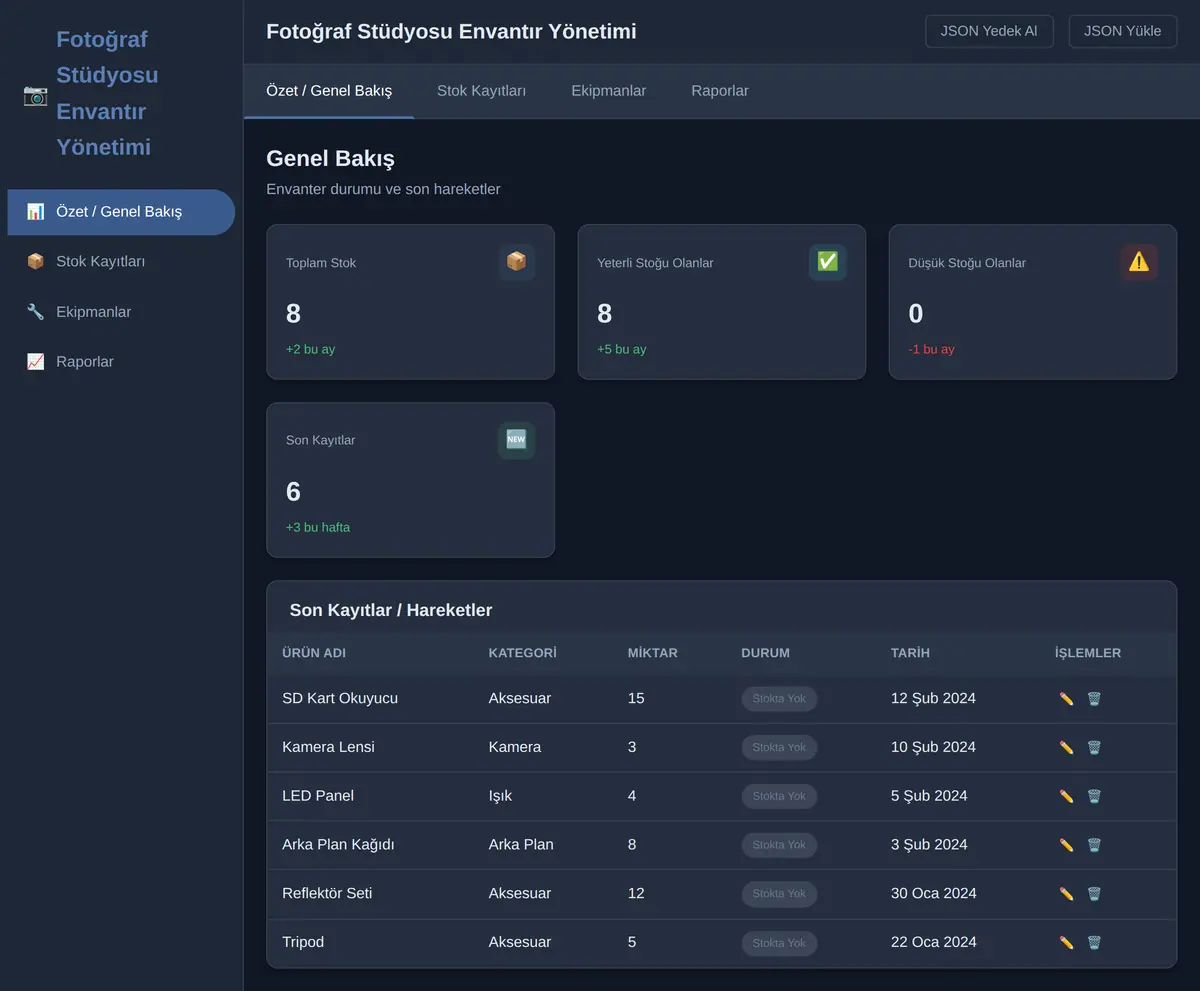Click the Işık category cell
Screen dimensions: 1200x991
[x=500, y=796]
